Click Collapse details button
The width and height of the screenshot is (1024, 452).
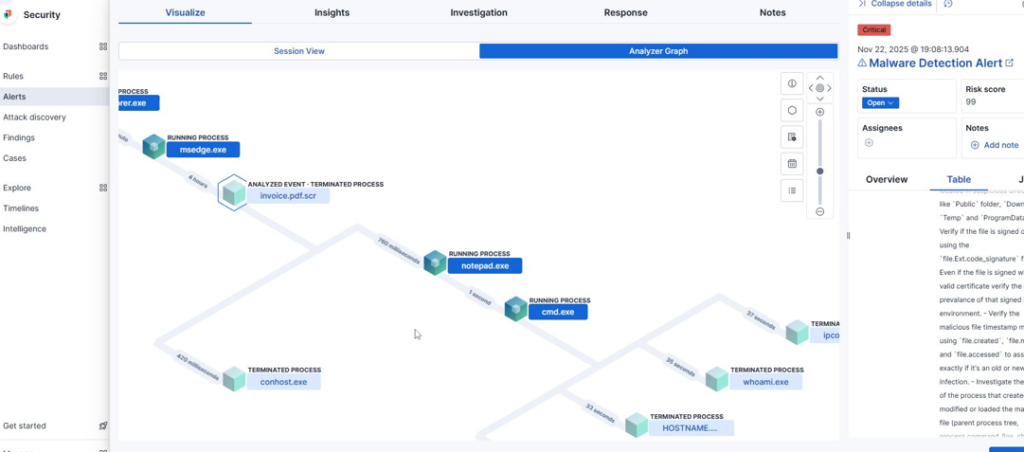coord(896,4)
